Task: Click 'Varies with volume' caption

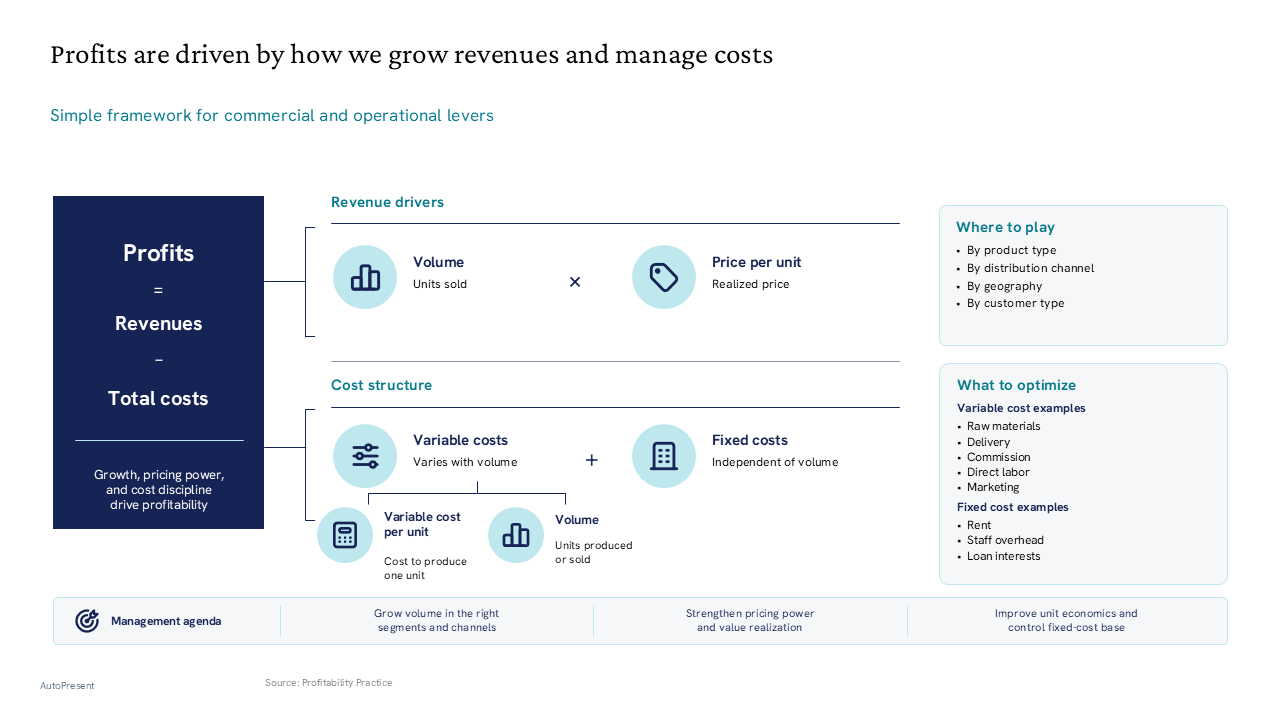Action: pyautogui.click(x=465, y=462)
